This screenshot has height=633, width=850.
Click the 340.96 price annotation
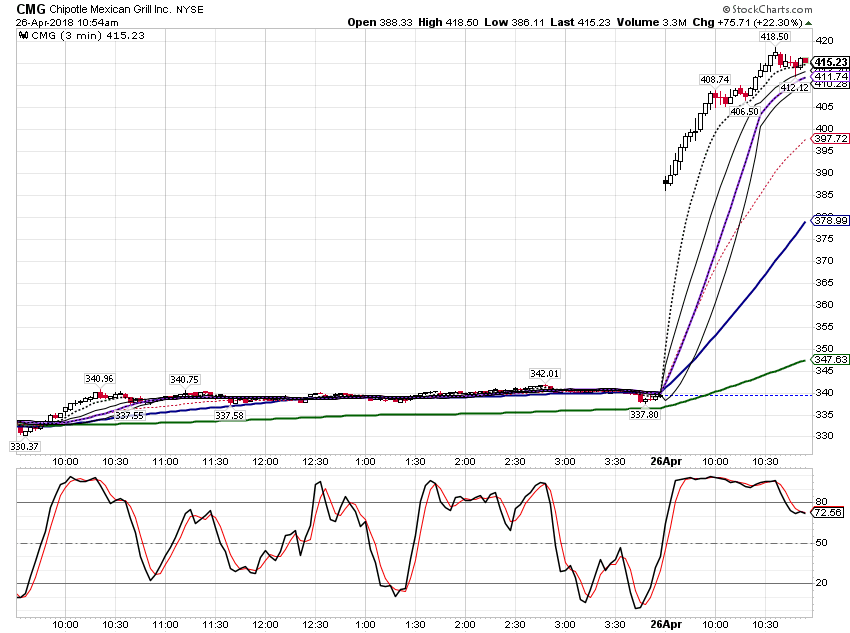[x=99, y=378]
